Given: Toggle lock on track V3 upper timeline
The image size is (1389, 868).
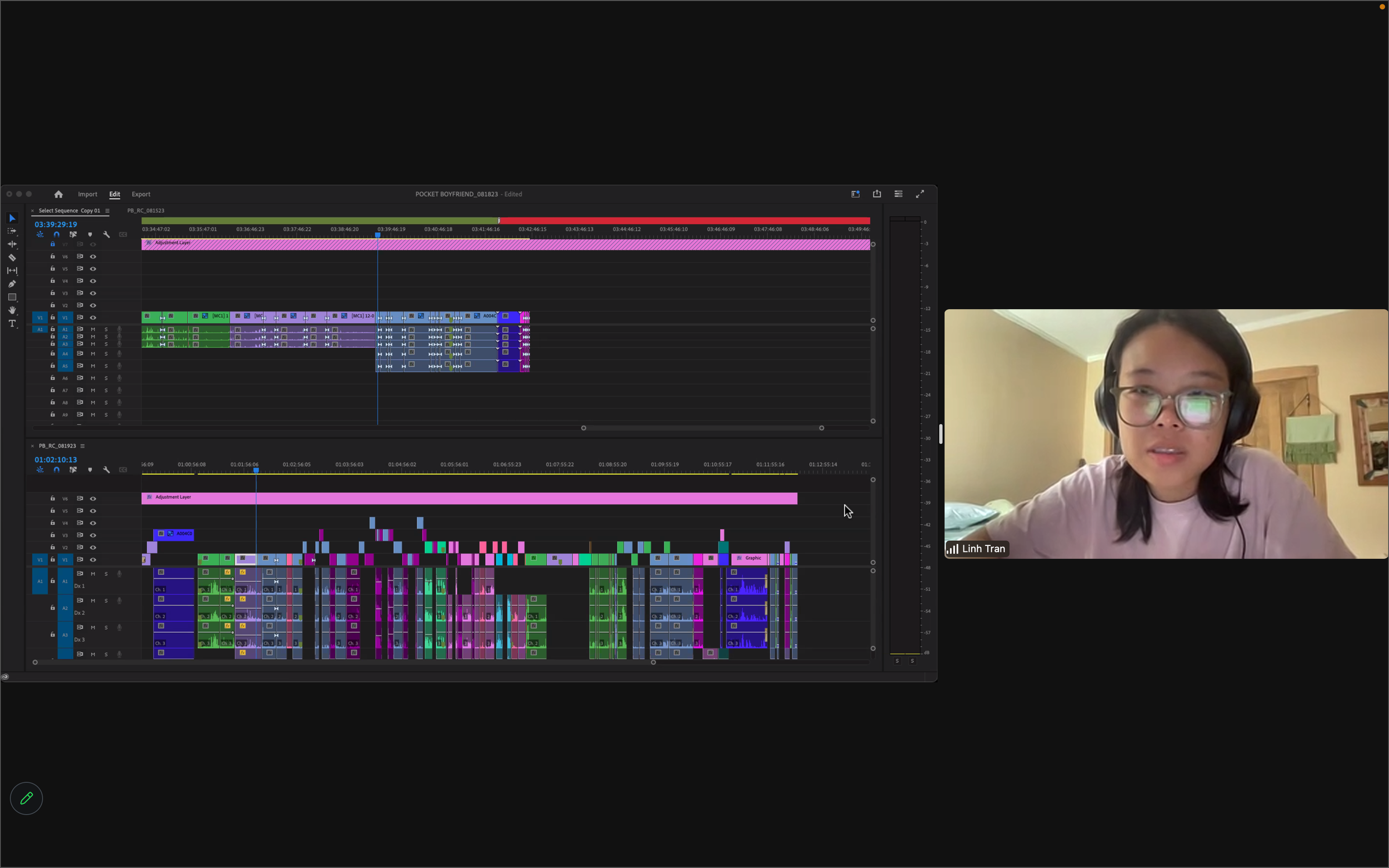Looking at the screenshot, I should (x=53, y=293).
